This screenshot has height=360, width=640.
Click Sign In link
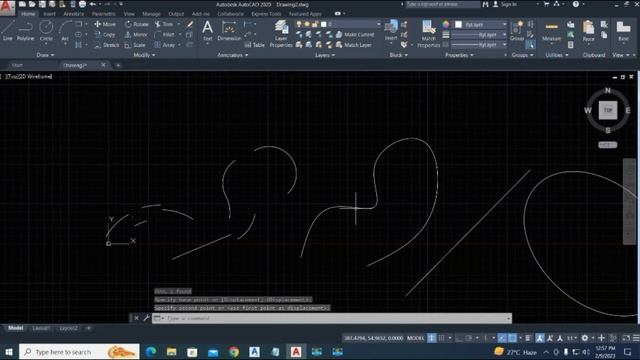(x=505, y=4)
